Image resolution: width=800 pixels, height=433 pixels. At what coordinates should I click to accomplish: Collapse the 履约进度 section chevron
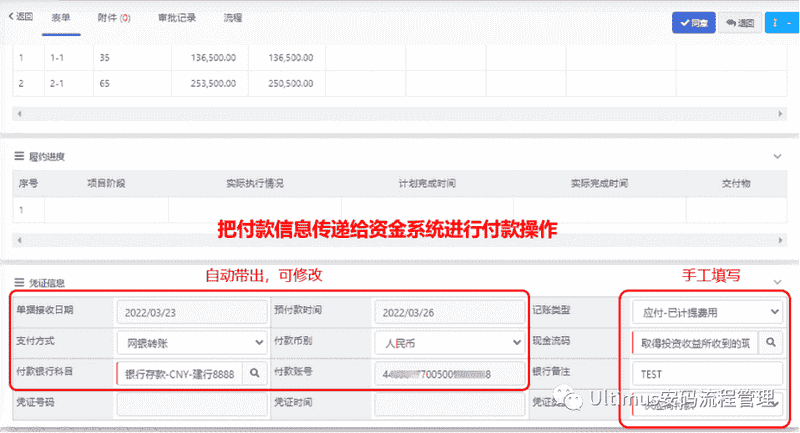point(777,156)
